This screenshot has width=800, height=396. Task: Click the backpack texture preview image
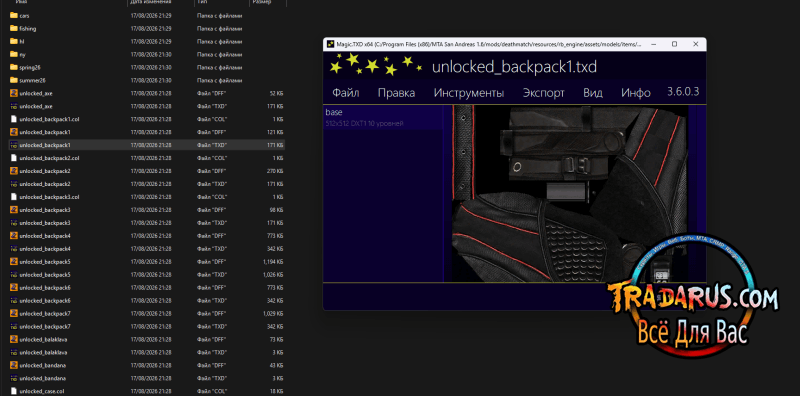tap(569, 193)
